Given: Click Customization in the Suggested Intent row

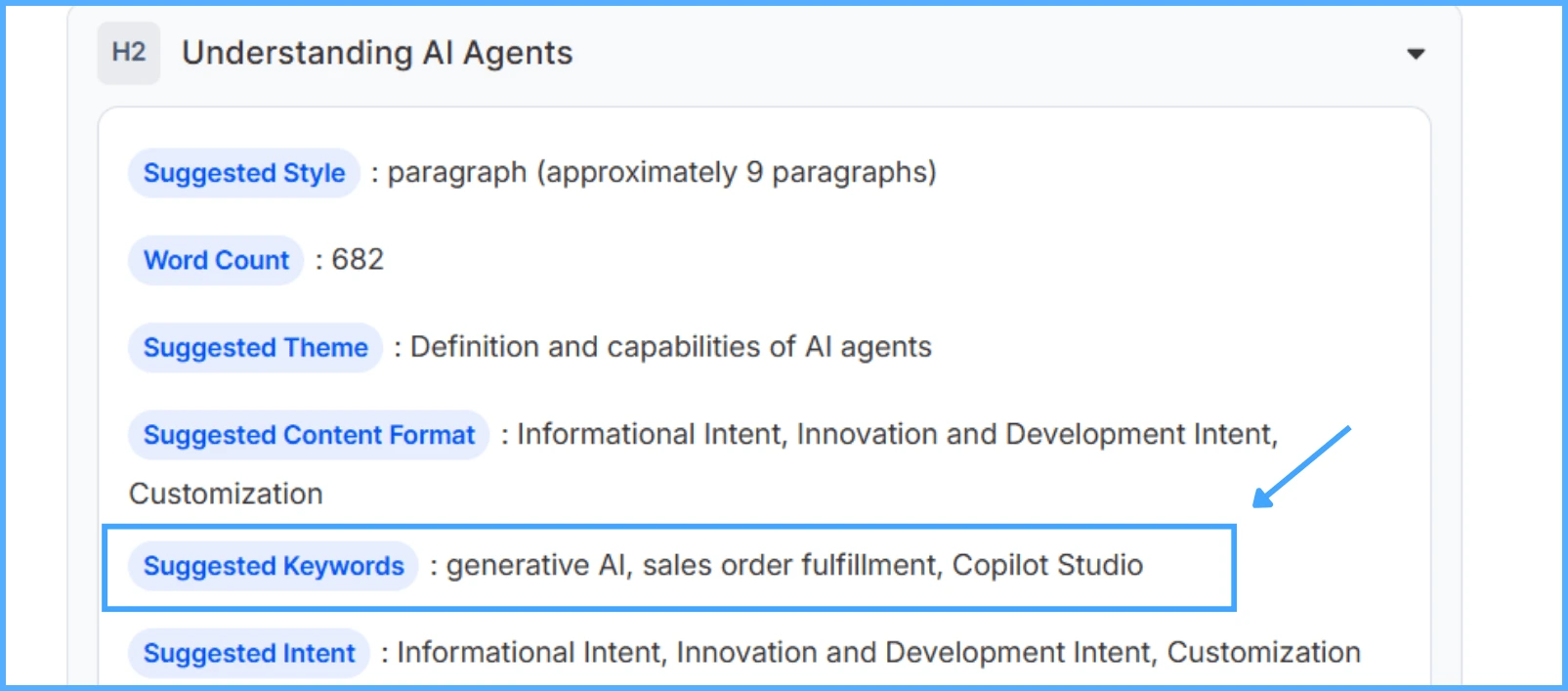Looking at the screenshot, I should (x=1263, y=652).
